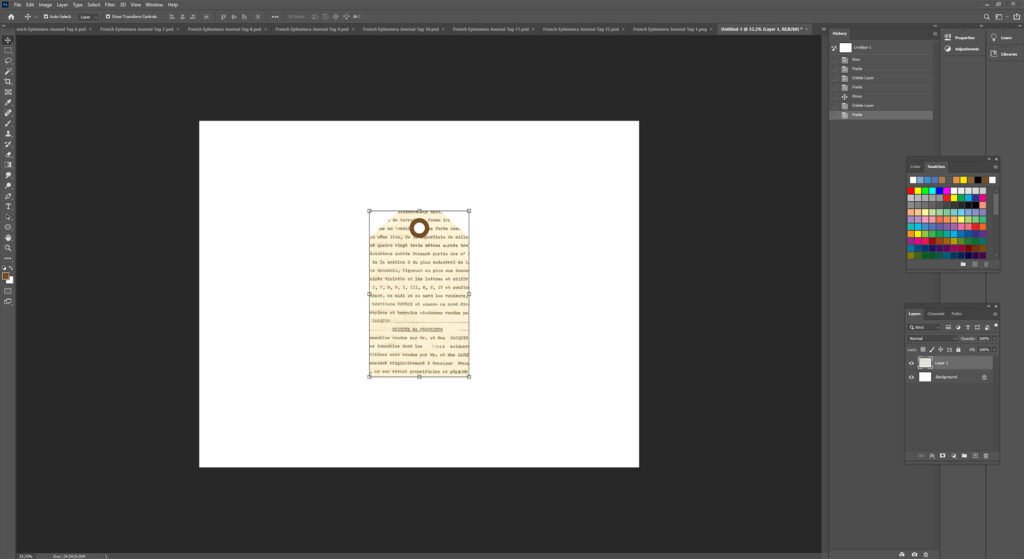The image size is (1024, 559).
Task: Choose the Hand tool
Action: [9, 237]
